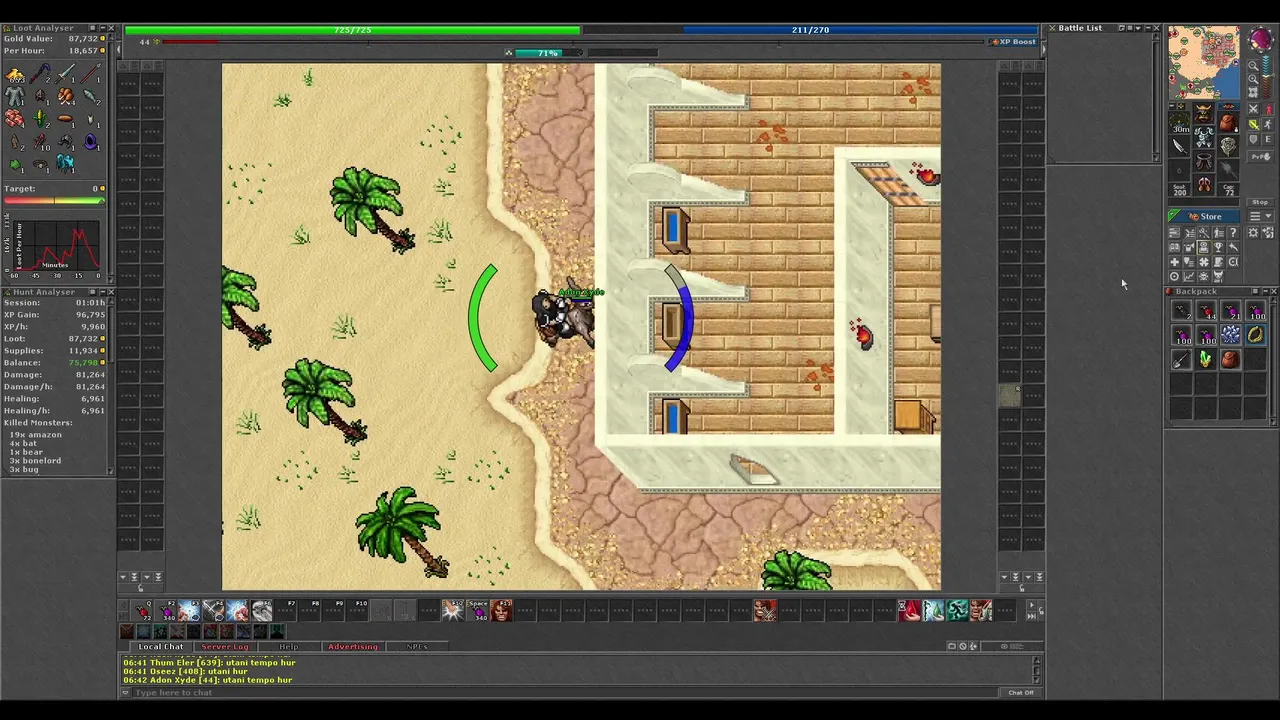The image size is (1280, 720).
Task: Click the fish loot item
Action: click(x=90, y=94)
